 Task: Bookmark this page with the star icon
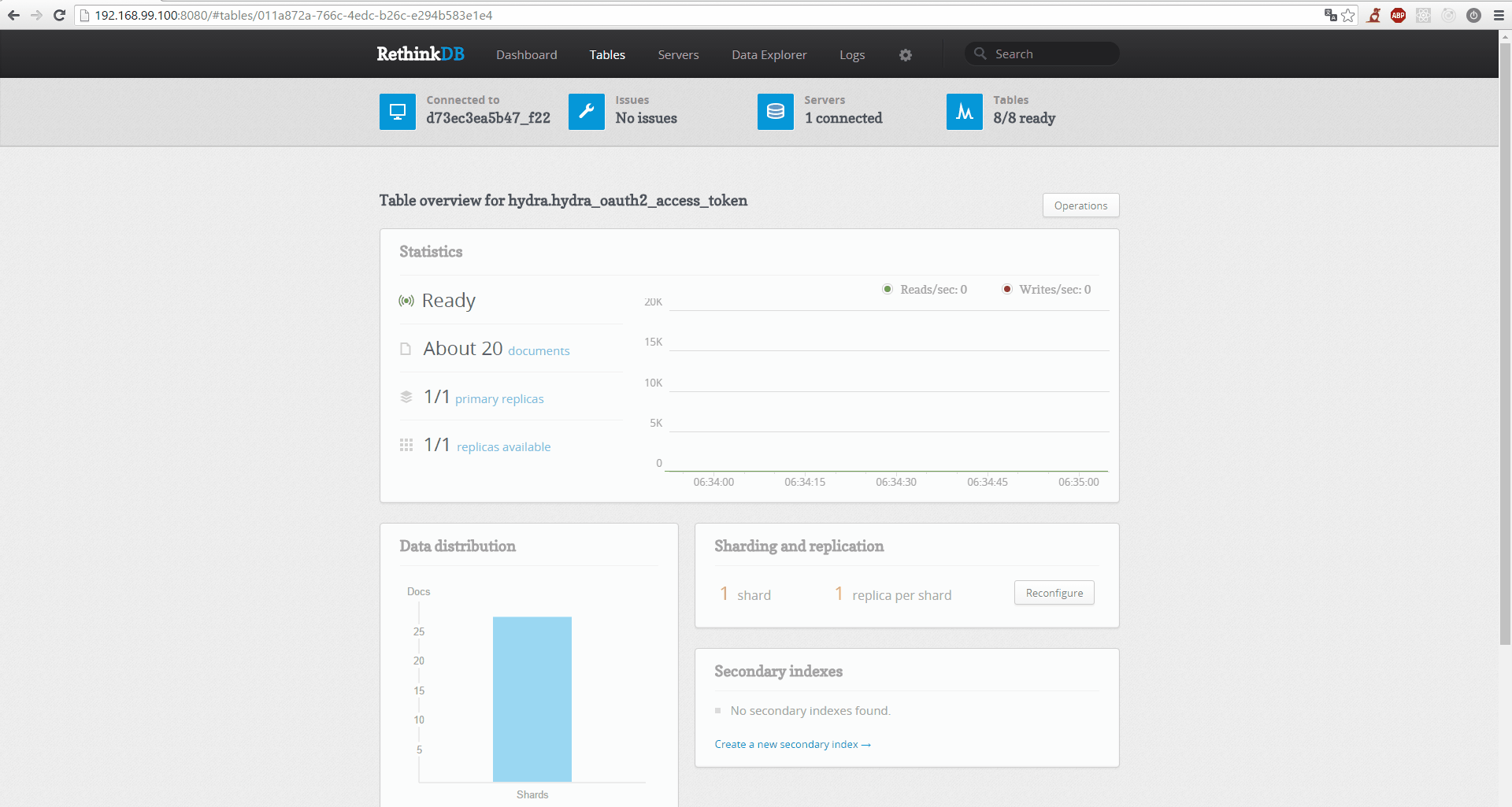pos(1348,15)
